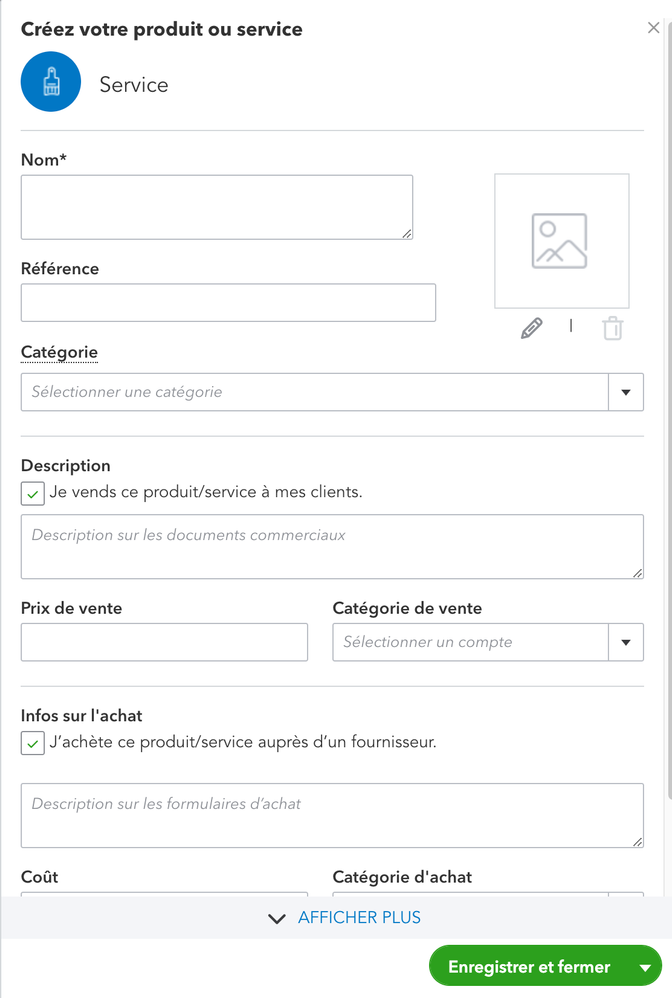Open Enregistrer et fermer split arrow
This screenshot has width=672, height=998.
click(645, 967)
